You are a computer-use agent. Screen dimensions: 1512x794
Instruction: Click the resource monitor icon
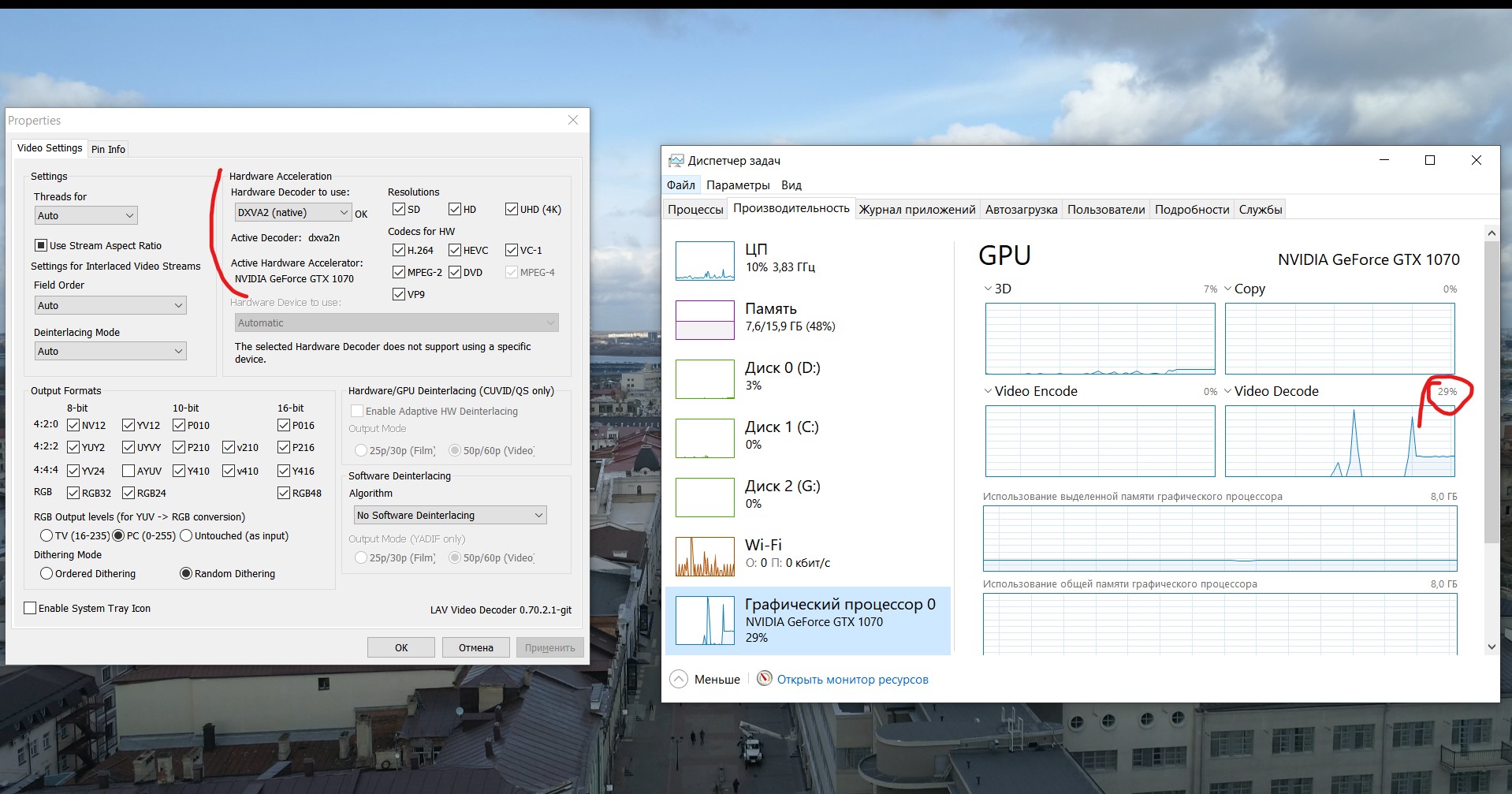pos(765,678)
